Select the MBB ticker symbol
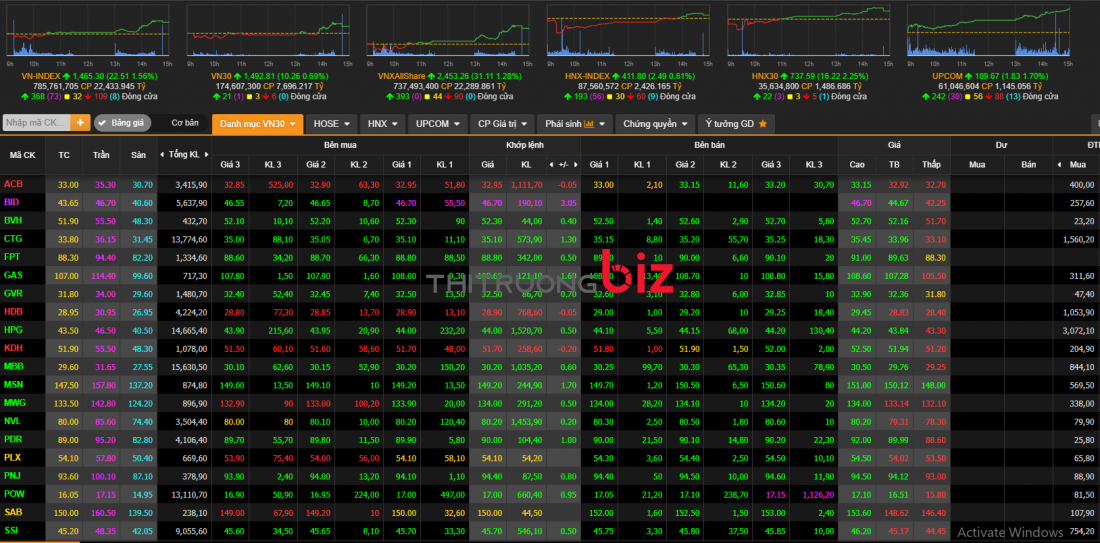 coord(14,366)
